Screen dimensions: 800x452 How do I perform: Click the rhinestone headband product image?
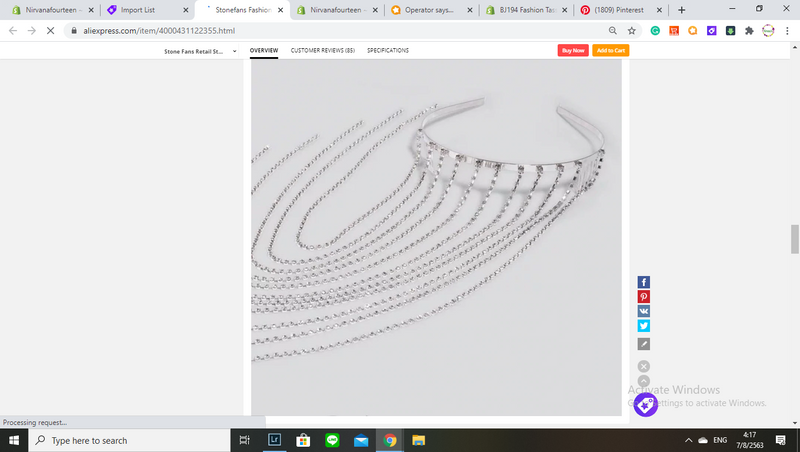436,237
